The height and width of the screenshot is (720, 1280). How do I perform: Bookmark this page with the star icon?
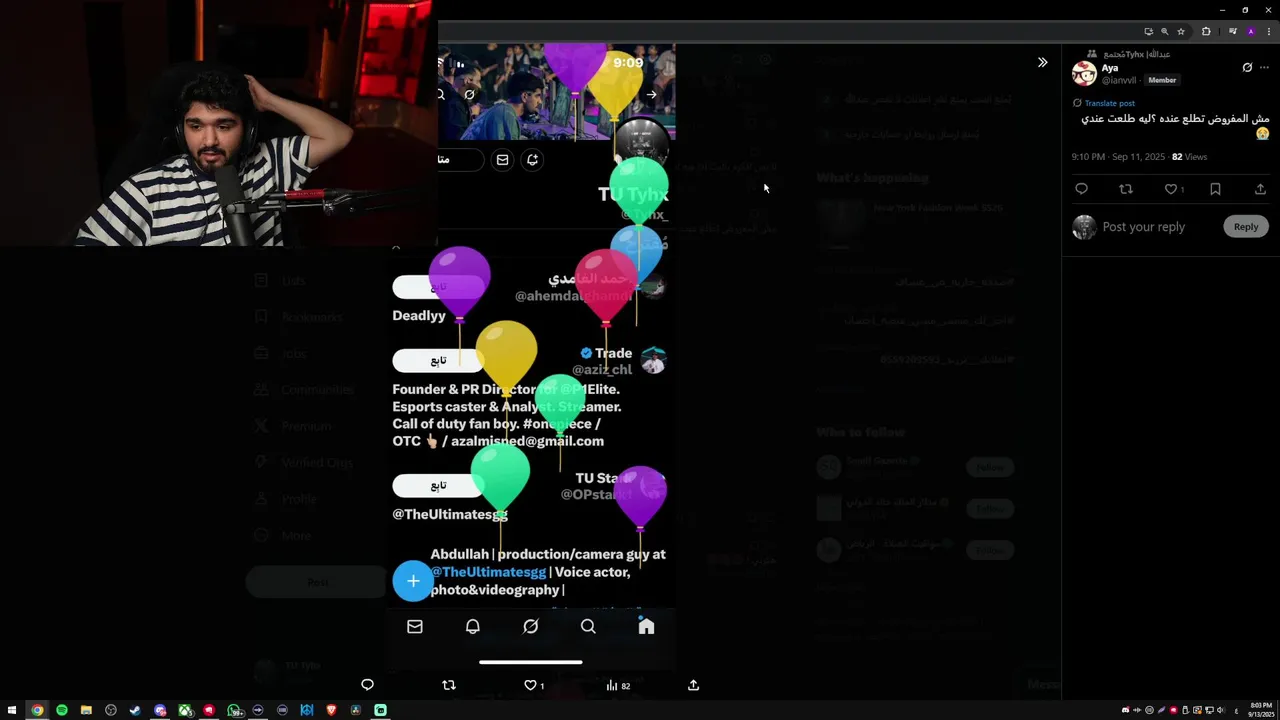[1180, 31]
